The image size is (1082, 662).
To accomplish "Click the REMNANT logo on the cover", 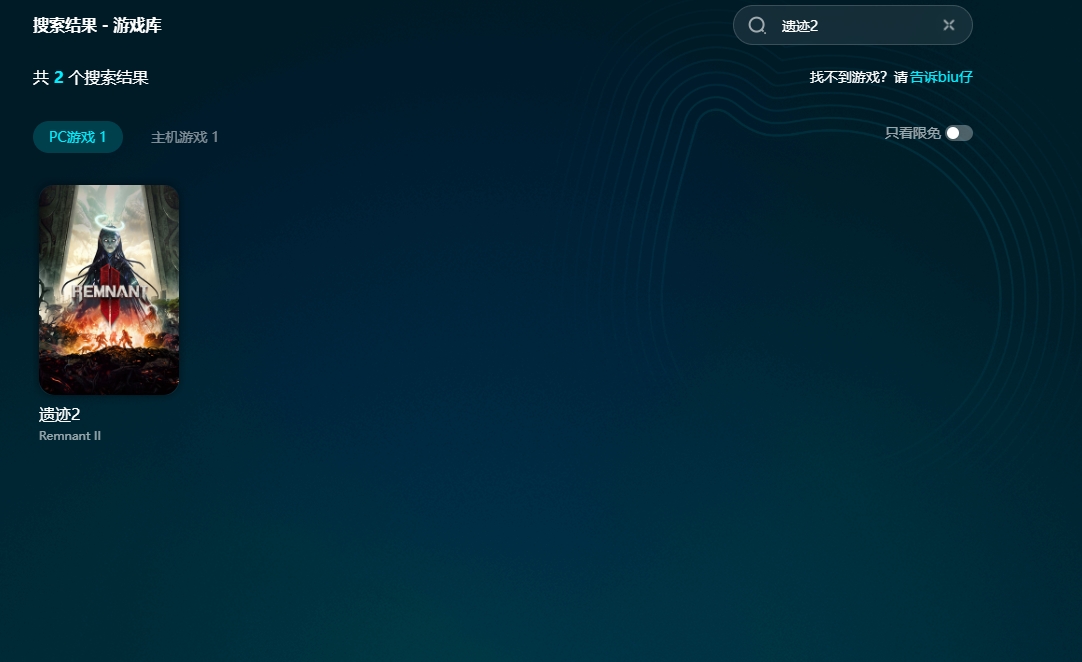I will [x=109, y=293].
